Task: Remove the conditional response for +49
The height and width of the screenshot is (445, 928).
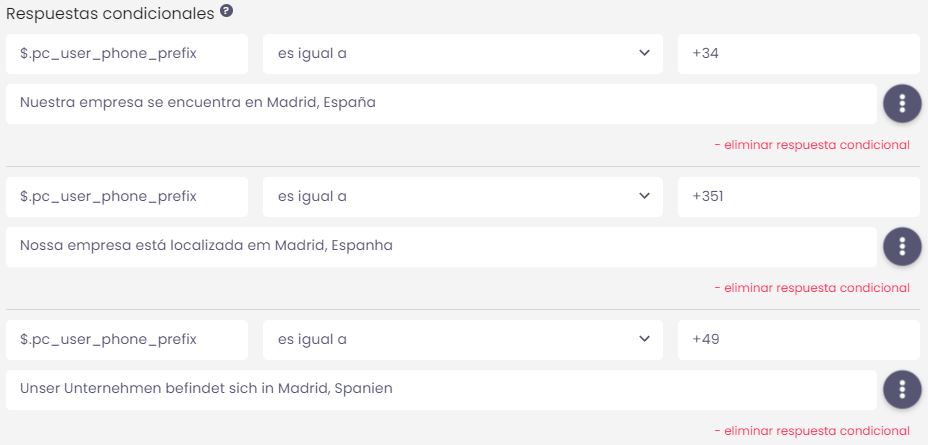Action: [x=812, y=431]
